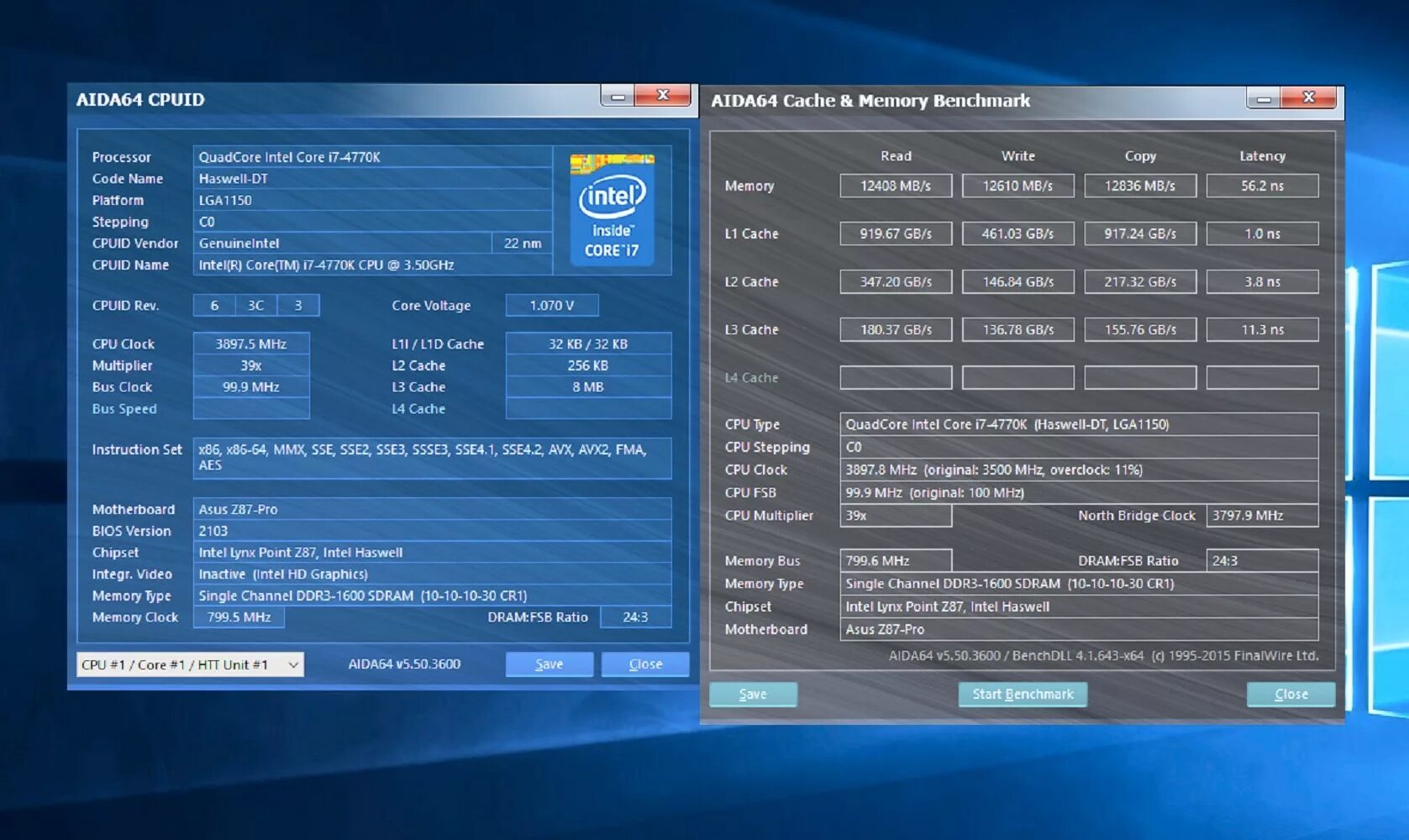Close the AIDA64 CPUID window with X
This screenshot has width=1409, height=840.
click(662, 96)
